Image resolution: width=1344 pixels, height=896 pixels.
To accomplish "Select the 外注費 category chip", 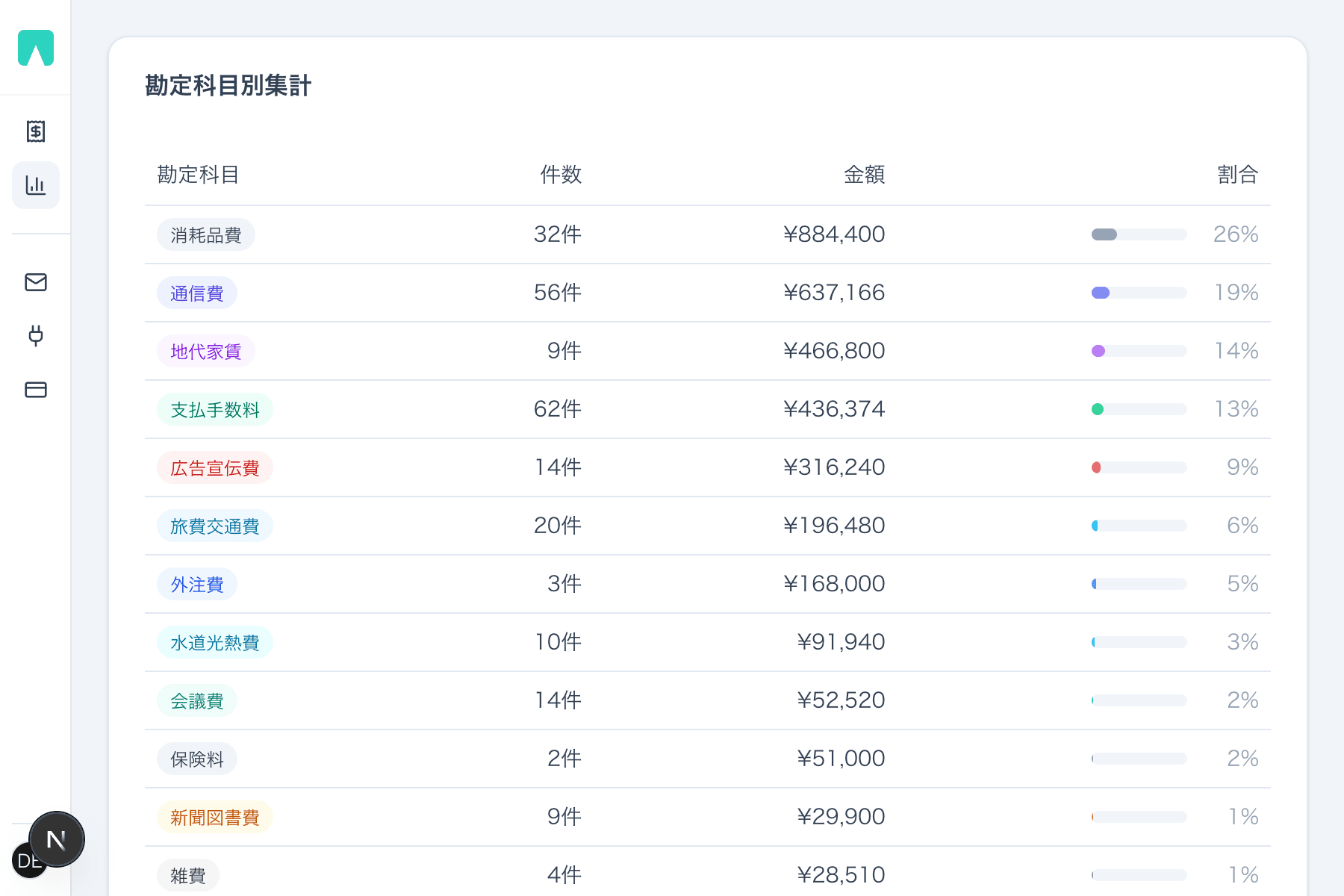I will tap(196, 584).
